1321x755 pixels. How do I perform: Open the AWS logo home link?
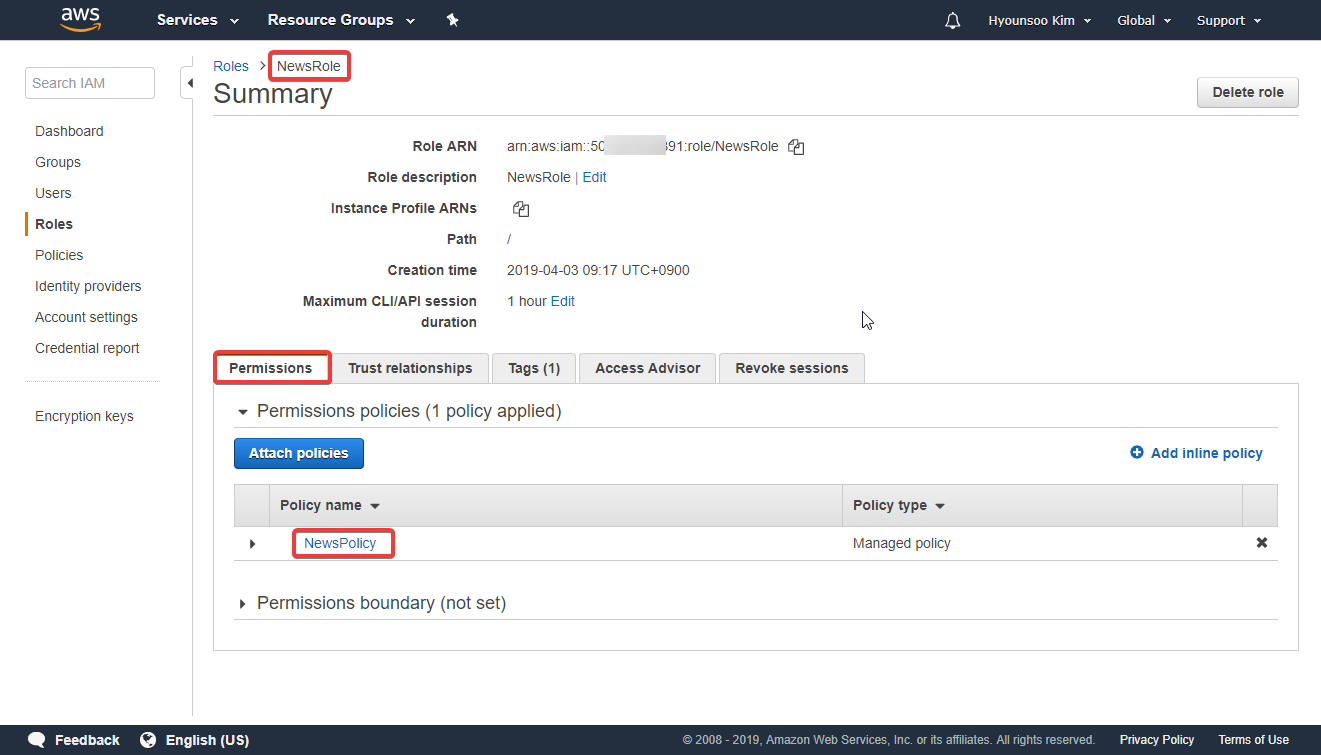click(x=80, y=19)
